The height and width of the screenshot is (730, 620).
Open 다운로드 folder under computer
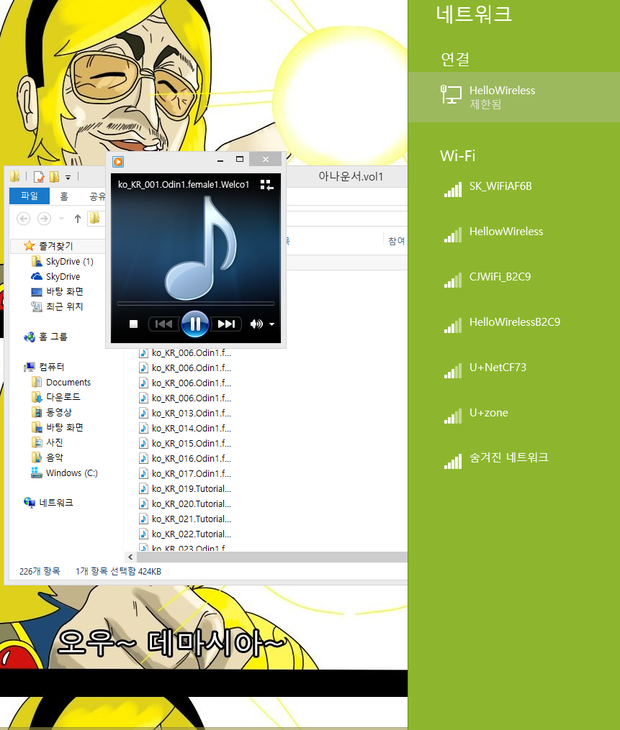point(63,397)
